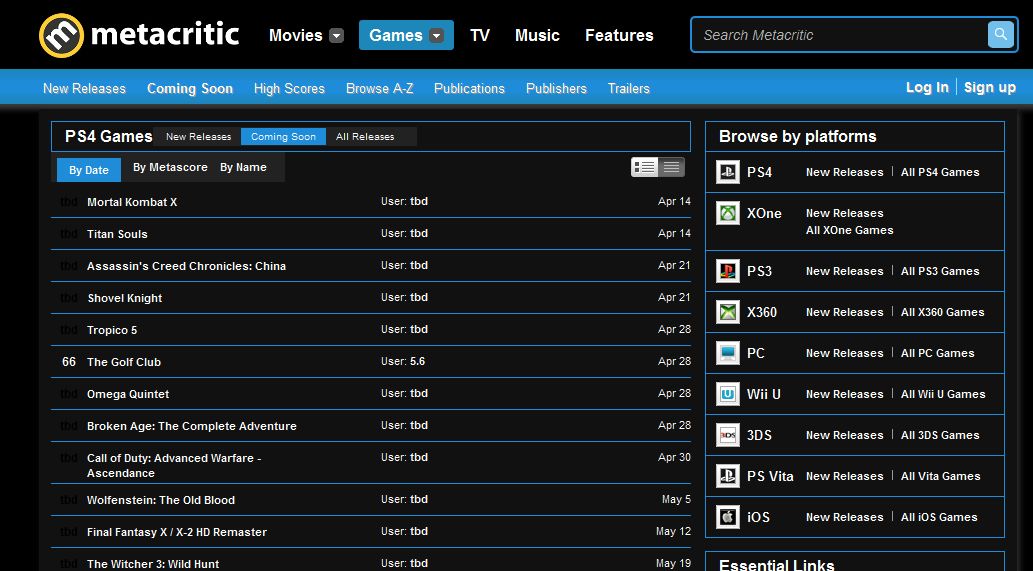Switch to detailed list view icon
The width and height of the screenshot is (1033, 571).
(644, 167)
